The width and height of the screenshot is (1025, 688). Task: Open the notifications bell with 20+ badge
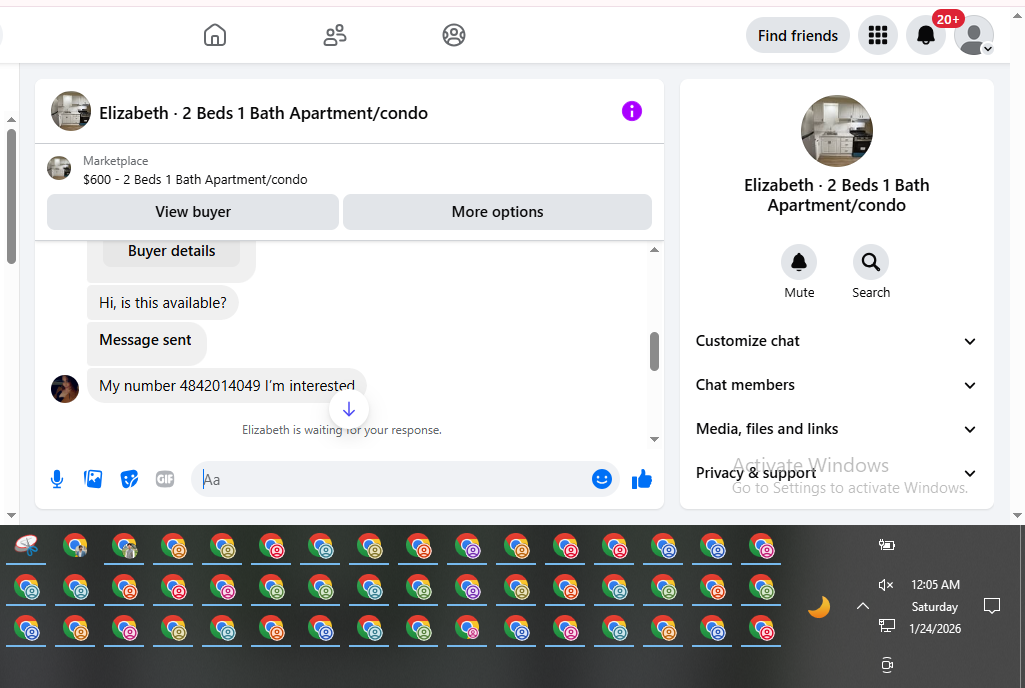click(x=926, y=35)
